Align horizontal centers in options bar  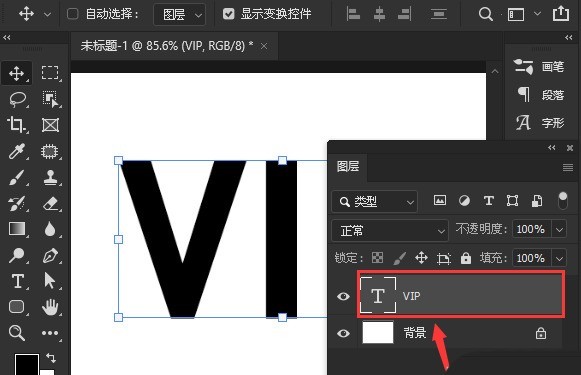[x=379, y=14]
